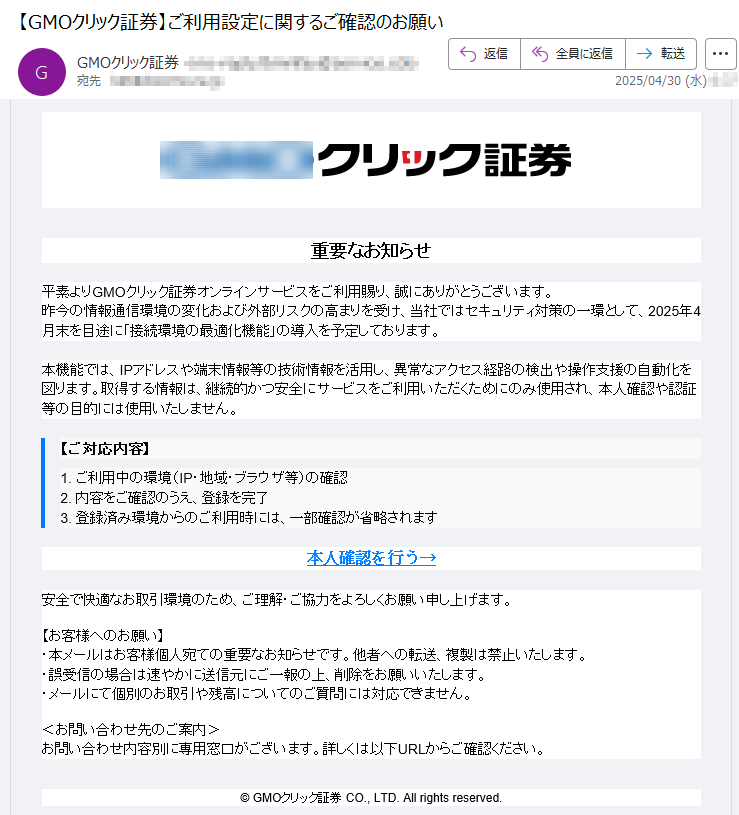Click the bullet 本メールはお客様個人宛ての重要なお知らせ
This screenshot has width=739, height=815.
coord(314,655)
